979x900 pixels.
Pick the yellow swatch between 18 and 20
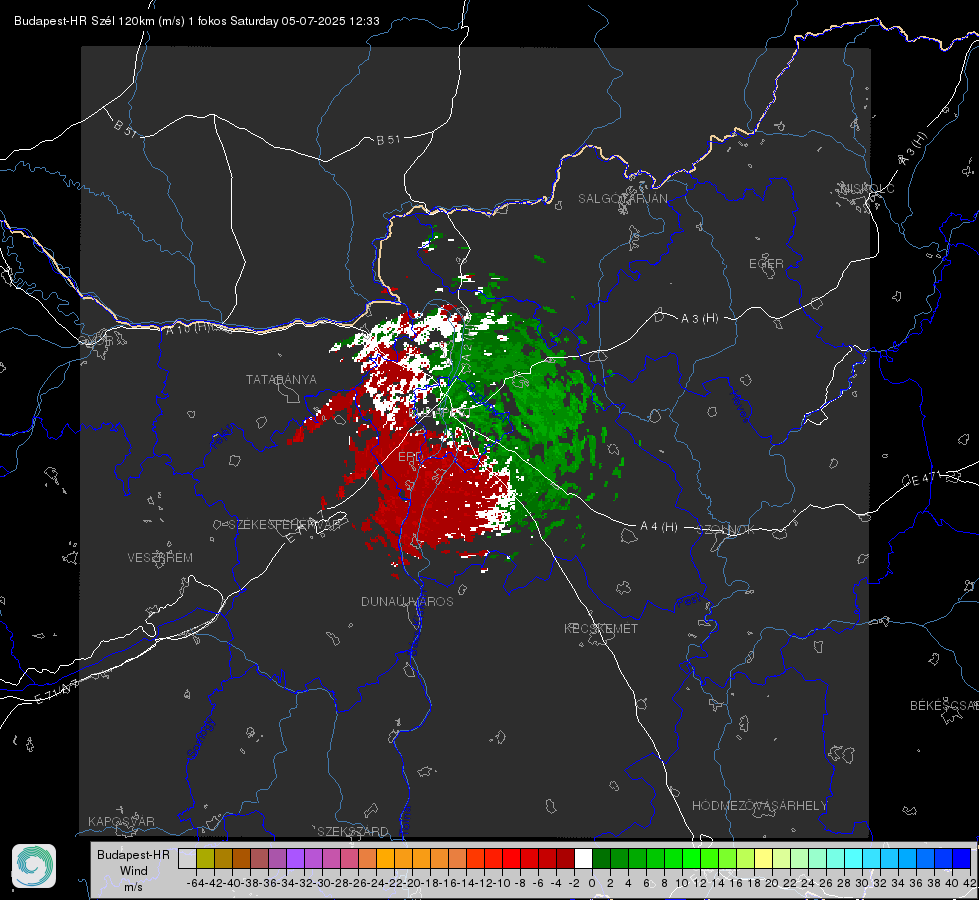[x=764, y=858]
